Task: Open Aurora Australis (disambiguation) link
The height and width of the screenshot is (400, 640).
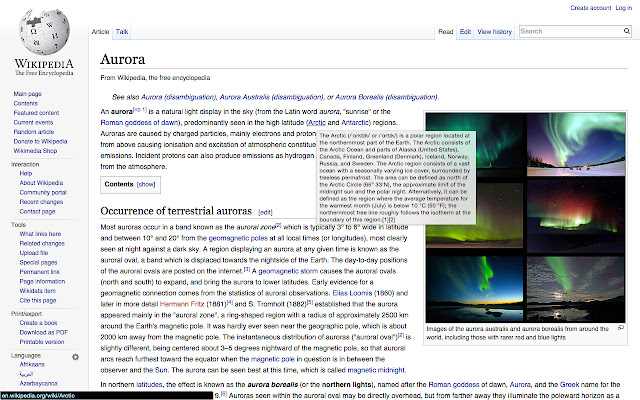Action: point(271,97)
